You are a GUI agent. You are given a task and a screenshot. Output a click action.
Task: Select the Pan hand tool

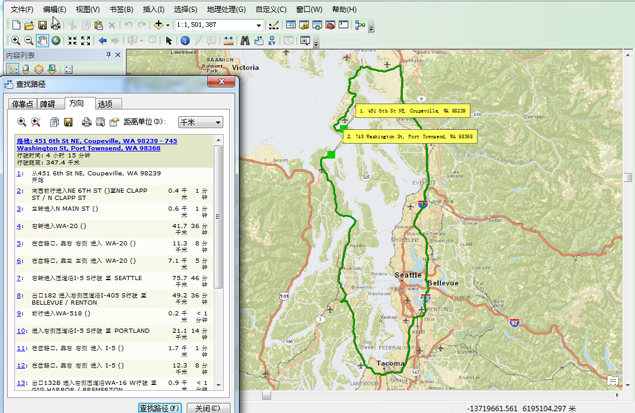click(x=43, y=41)
